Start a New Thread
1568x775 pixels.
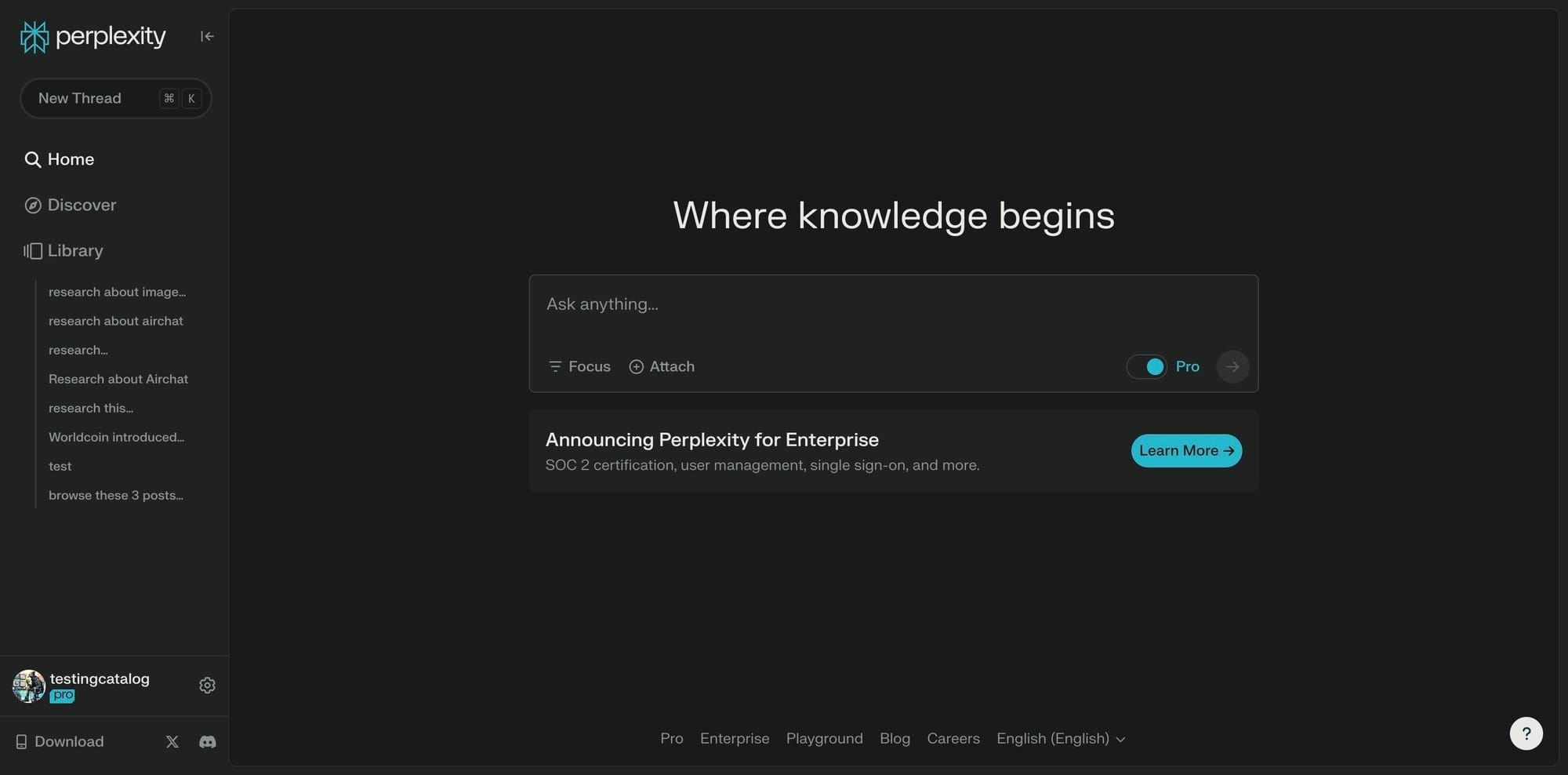(115, 98)
